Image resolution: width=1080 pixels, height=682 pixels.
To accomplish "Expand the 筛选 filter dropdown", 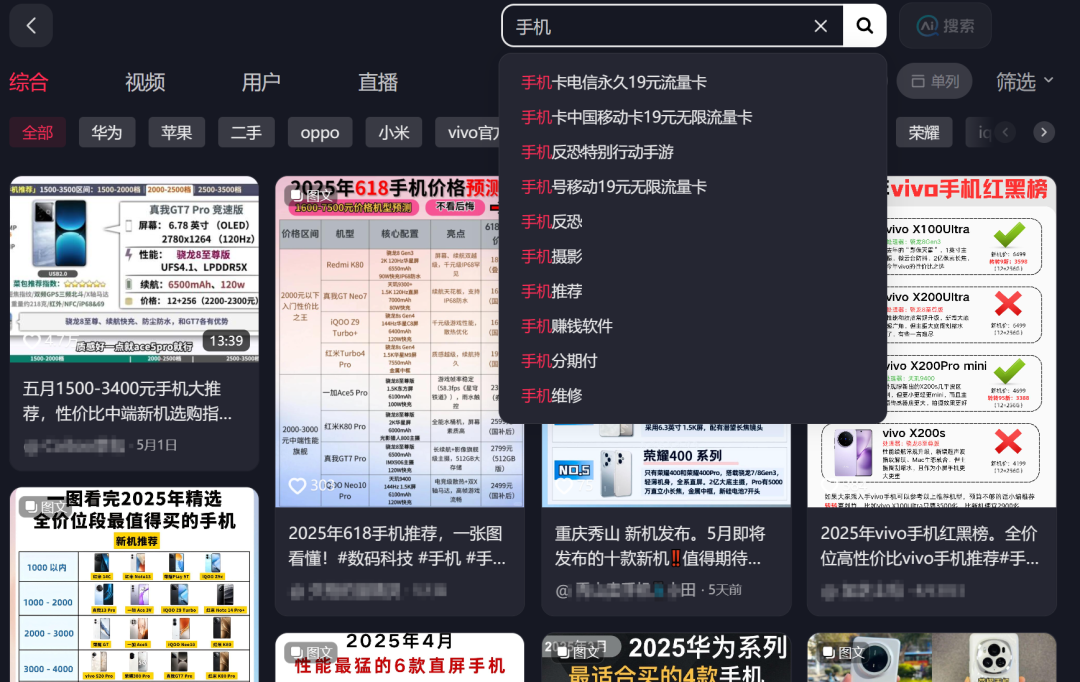I will [1024, 81].
